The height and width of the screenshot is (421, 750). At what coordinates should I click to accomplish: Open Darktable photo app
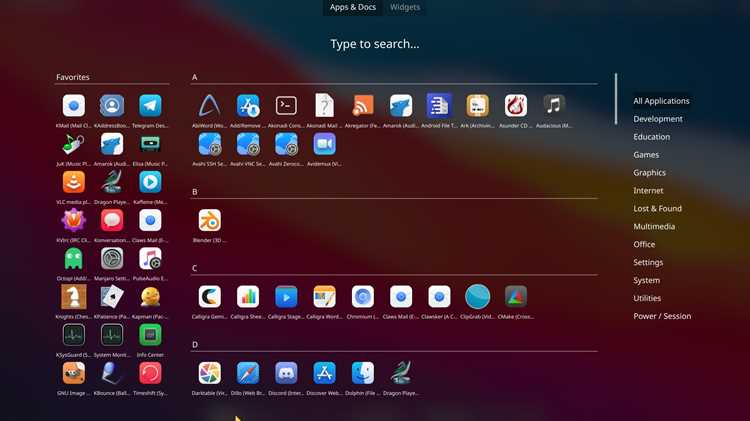click(210, 374)
